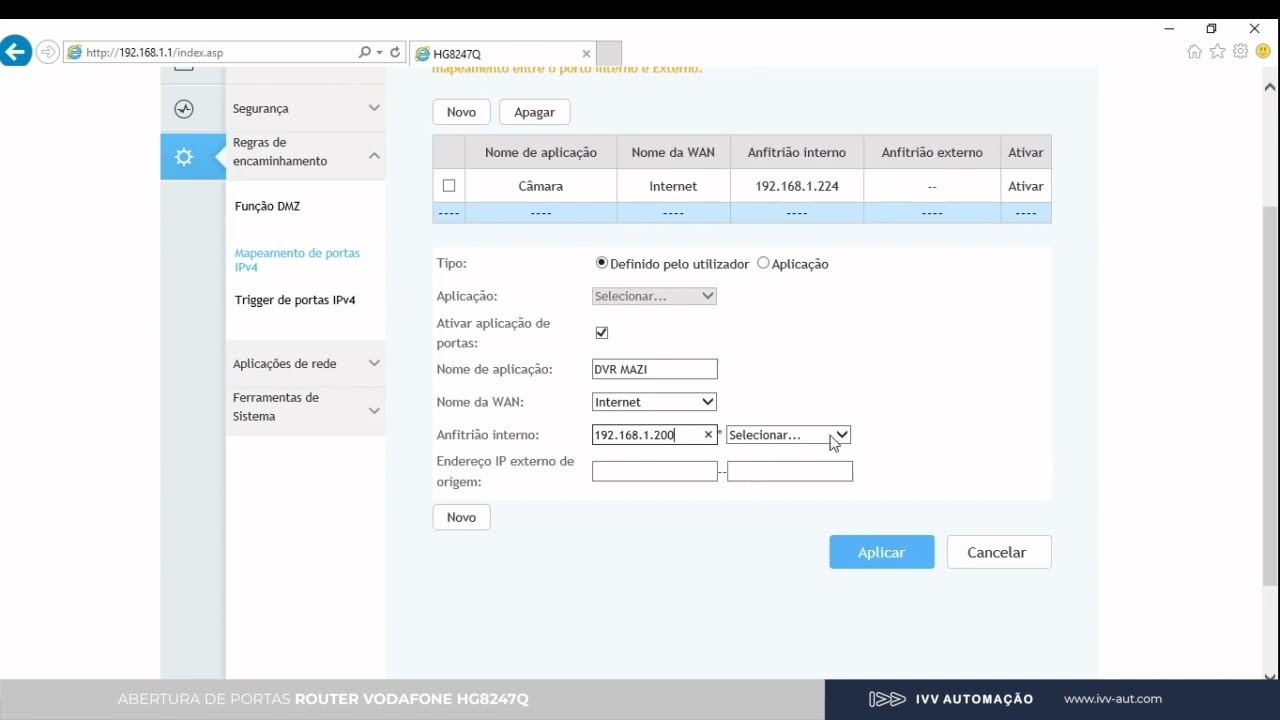Image resolution: width=1280 pixels, height=720 pixels.
Task: Click the Apagar button
Action: point(534,112)
